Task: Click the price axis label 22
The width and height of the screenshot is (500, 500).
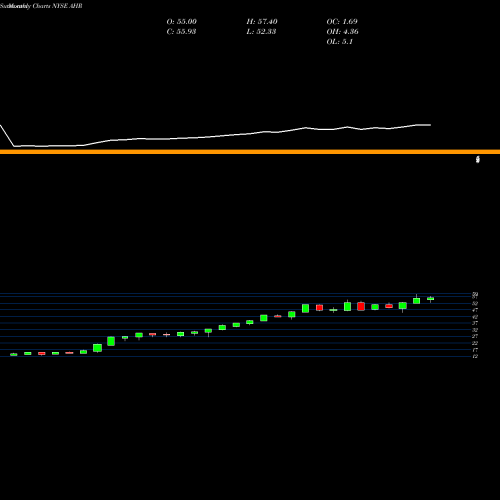Action: click(475, 343)
